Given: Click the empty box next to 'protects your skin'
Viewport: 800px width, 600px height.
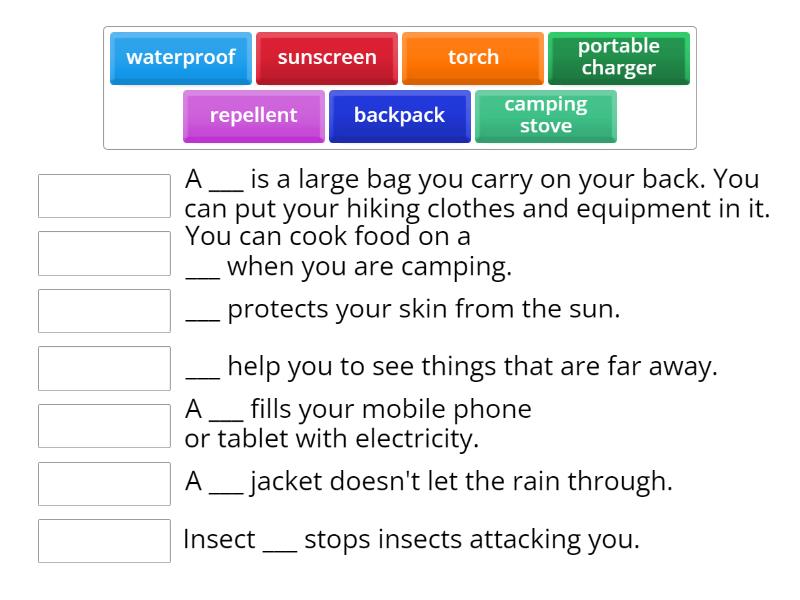Looking at the screenshot, I should tap(105, 311).
